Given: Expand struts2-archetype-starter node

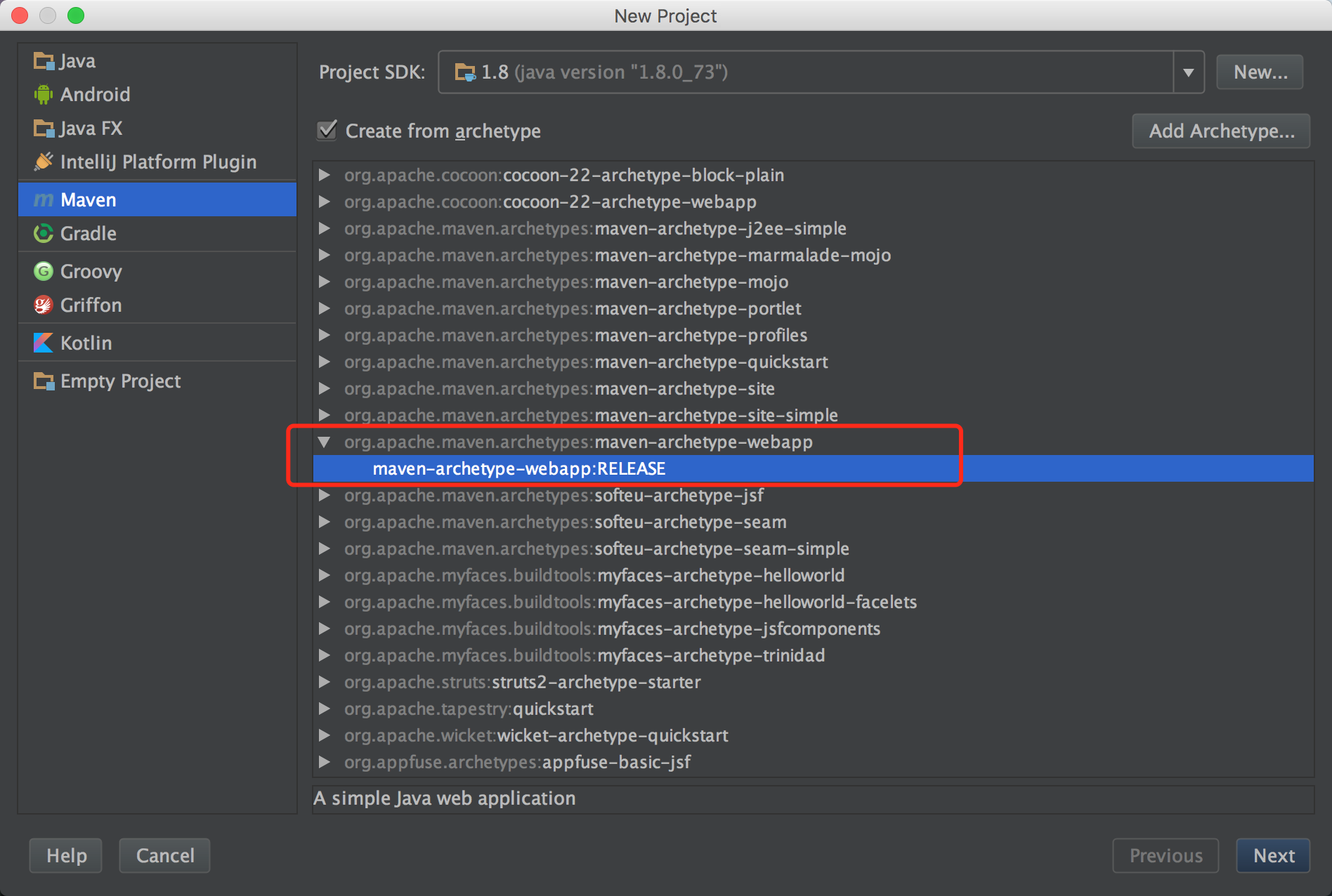Looking at the screenshot, I should tap(324, 682).
